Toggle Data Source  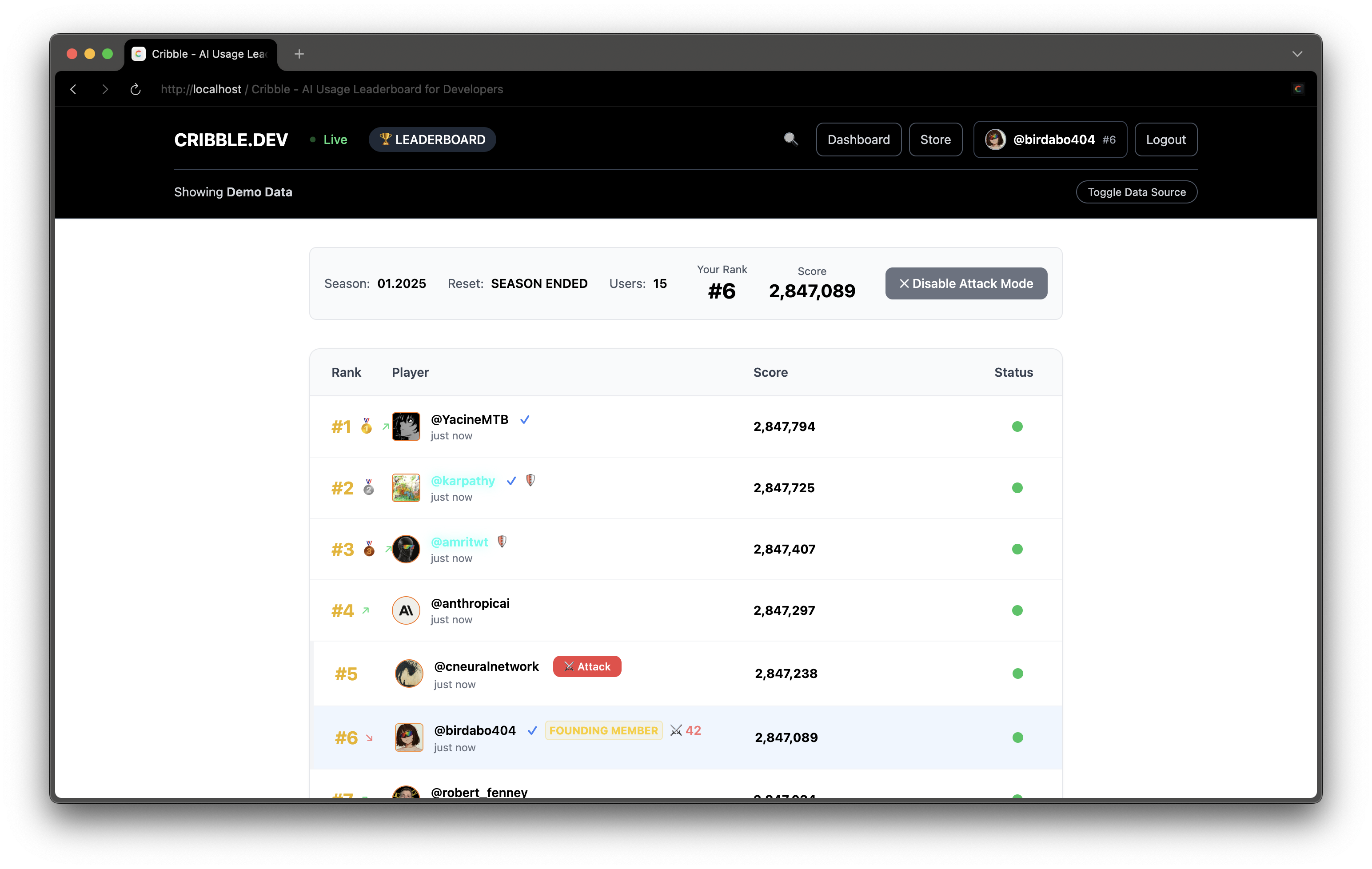1136,192
